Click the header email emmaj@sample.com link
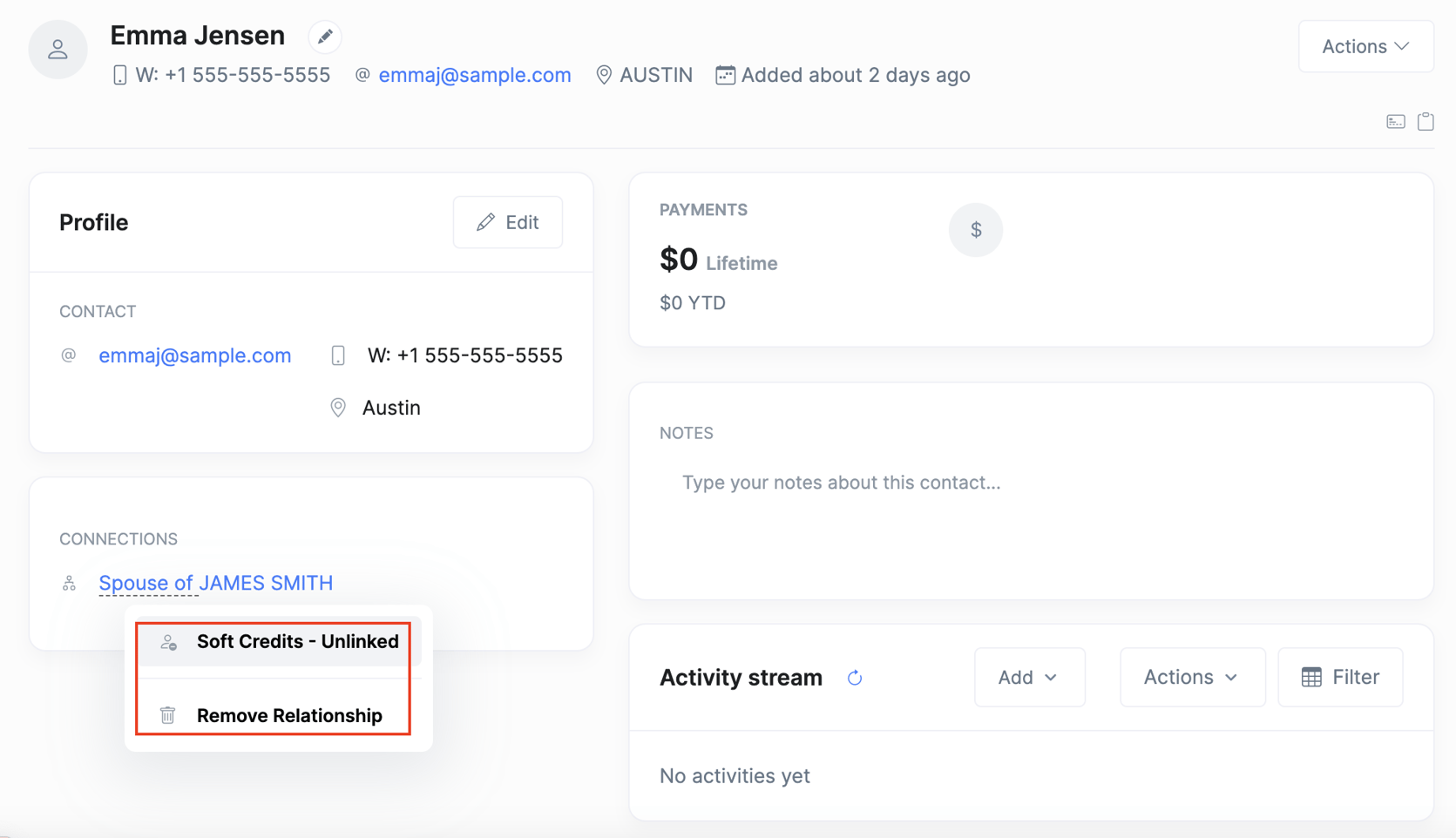This screenshot has width=1456, height=838. click(475, 75)
